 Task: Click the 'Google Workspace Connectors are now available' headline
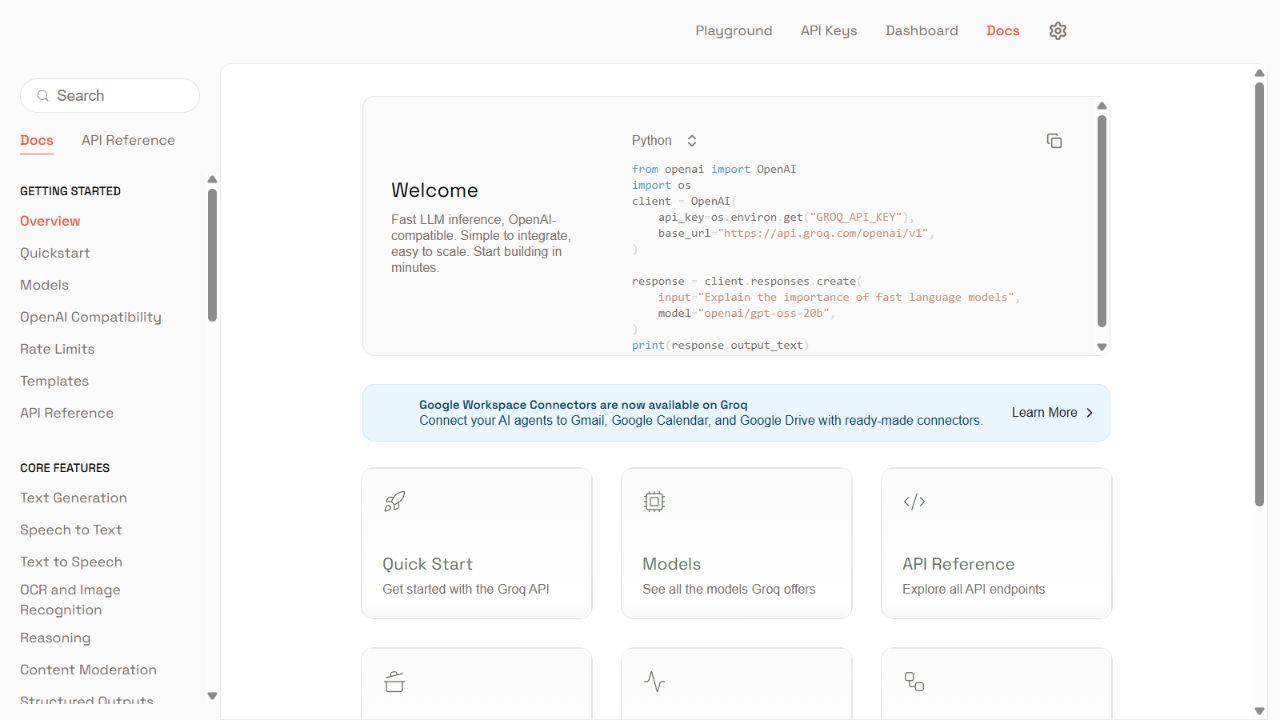click(583, 405)
